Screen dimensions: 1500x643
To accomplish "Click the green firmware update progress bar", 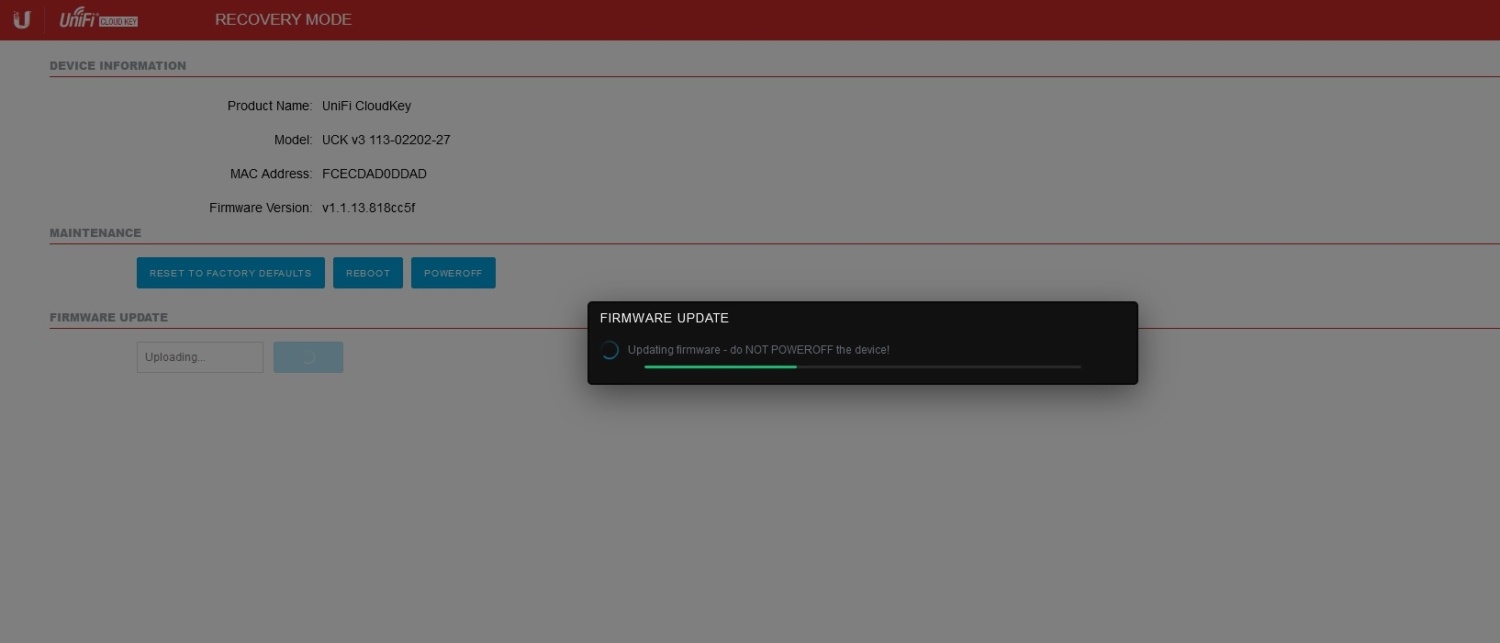I will click(x=720, y=367).
